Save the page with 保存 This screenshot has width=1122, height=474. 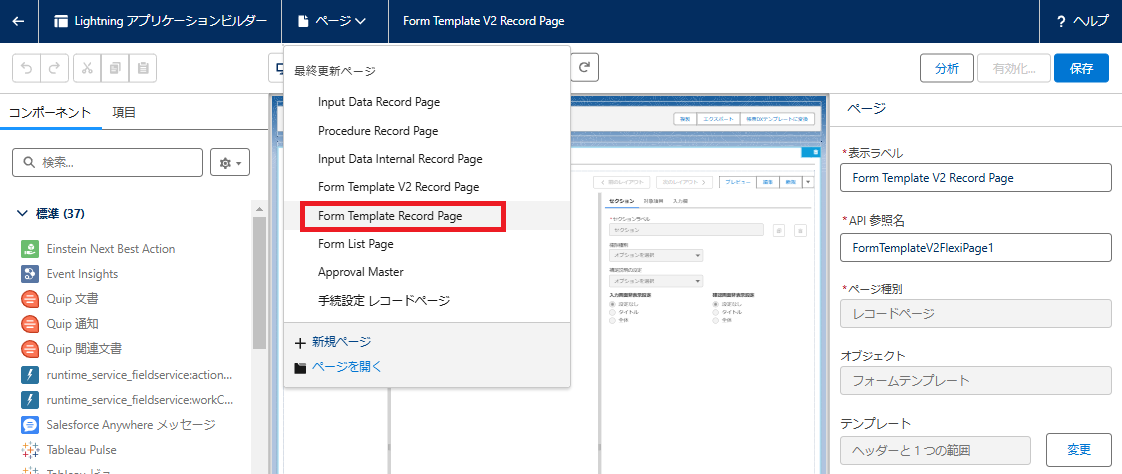[x=1081, y=69]
